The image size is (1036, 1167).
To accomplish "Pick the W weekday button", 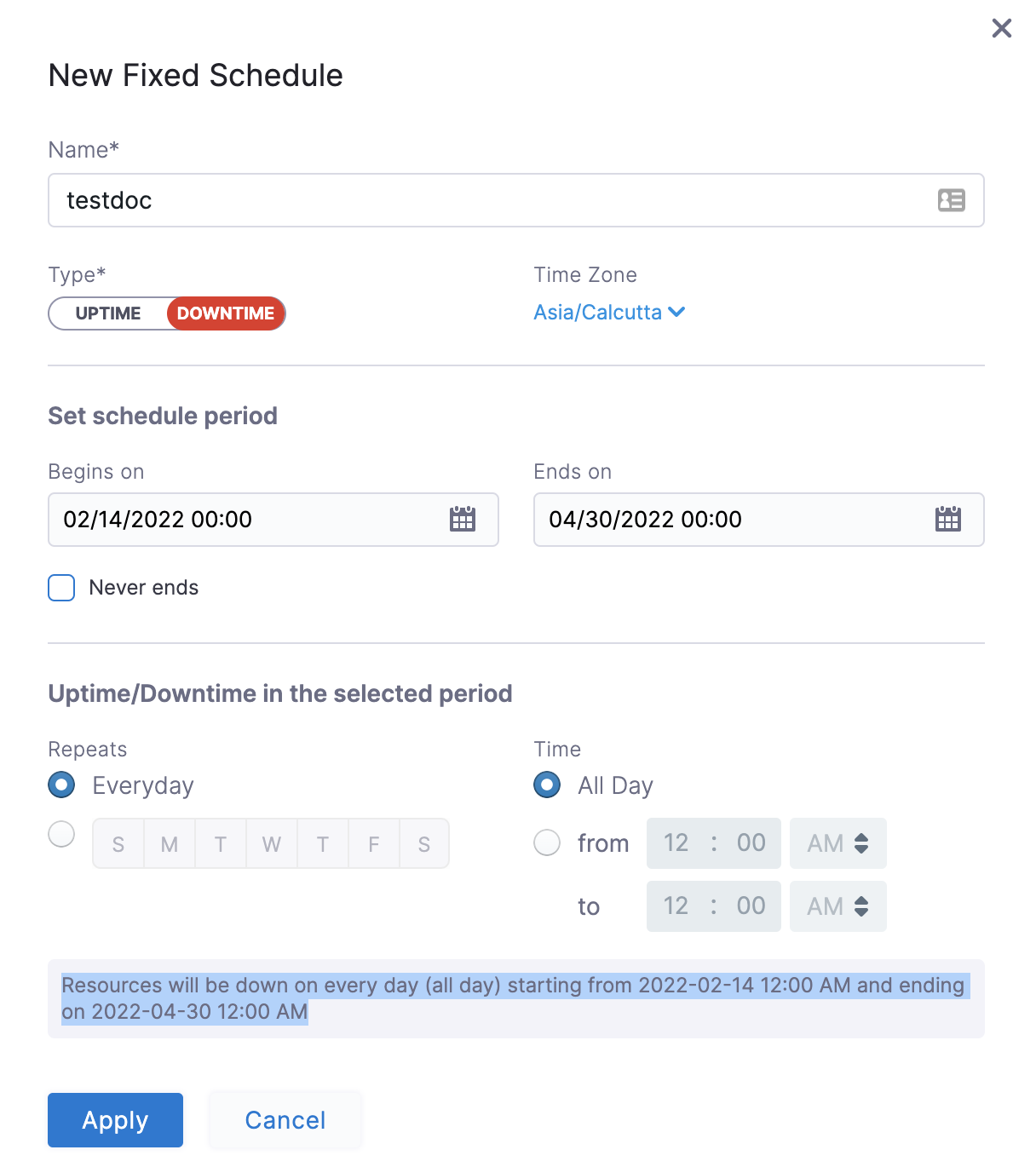I will (271, 844).
